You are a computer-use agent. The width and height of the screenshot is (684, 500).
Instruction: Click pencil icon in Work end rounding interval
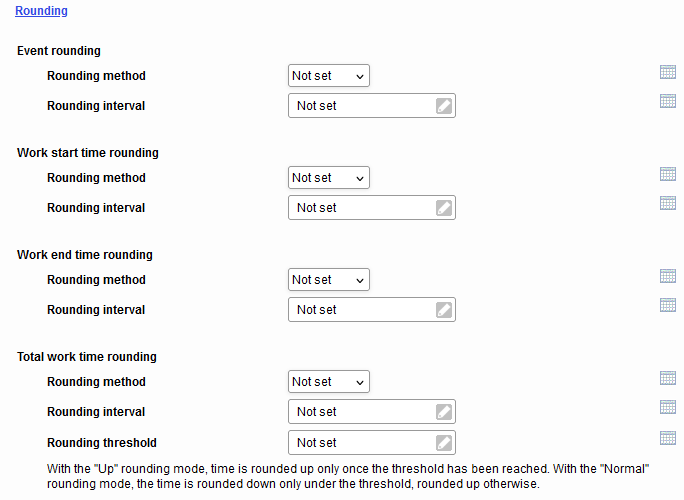tap(444, 310)
